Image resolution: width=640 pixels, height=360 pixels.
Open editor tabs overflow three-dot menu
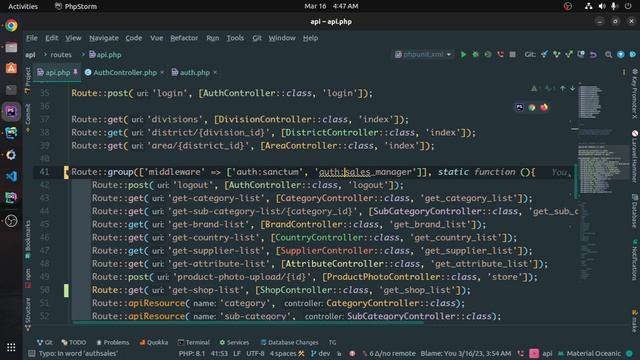click(624, 73)
